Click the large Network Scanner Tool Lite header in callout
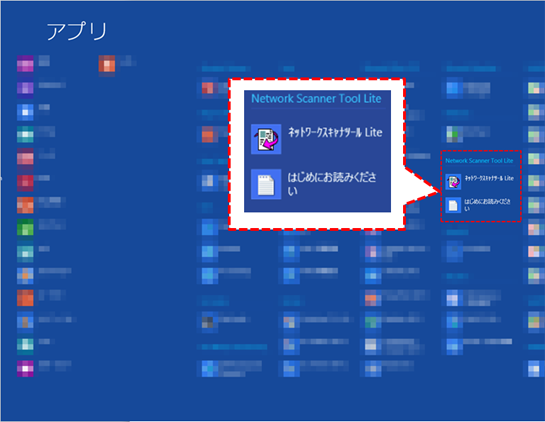Viewport: 545px width, 422px height. coord(316,98)
